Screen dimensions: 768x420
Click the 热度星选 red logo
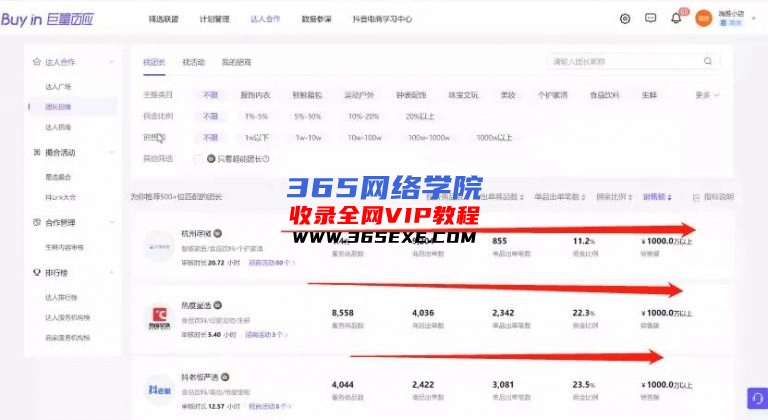pos(160,318)
